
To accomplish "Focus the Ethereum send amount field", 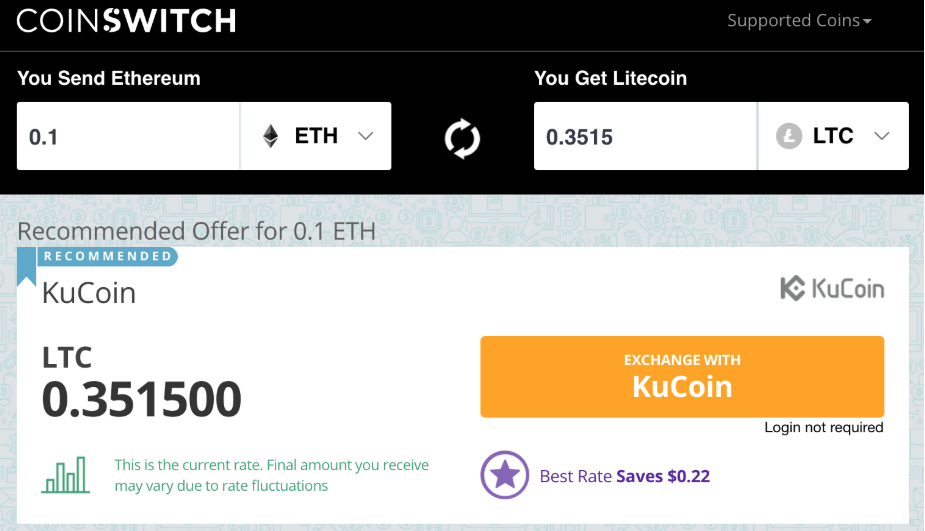I will tap(128, 136).
